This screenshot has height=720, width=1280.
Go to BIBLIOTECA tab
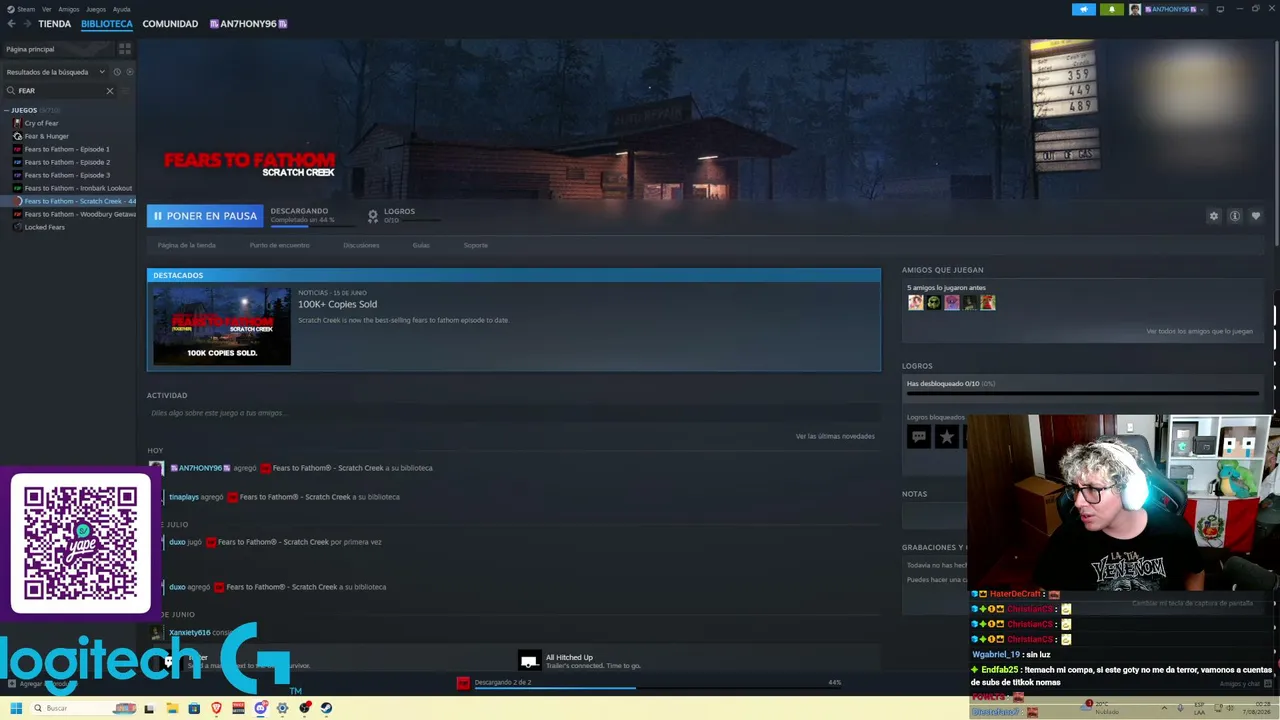point(107,24)
